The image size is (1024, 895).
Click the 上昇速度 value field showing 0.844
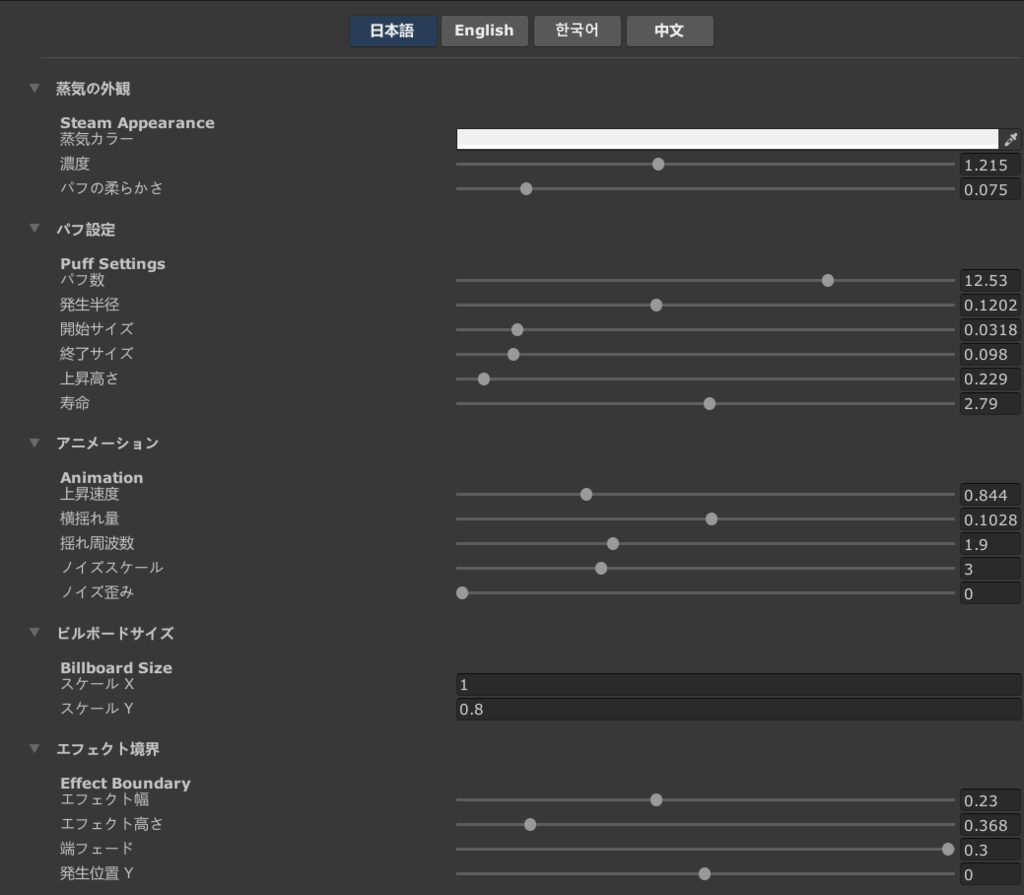click(990, 495)
